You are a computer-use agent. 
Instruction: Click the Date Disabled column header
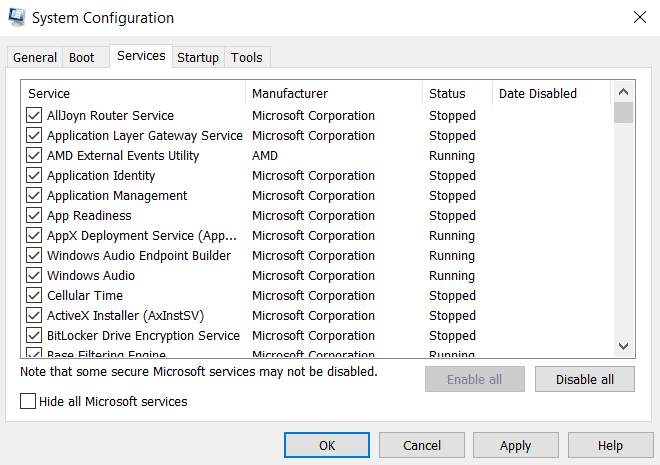pyautogui.click(x=550, y=93)
